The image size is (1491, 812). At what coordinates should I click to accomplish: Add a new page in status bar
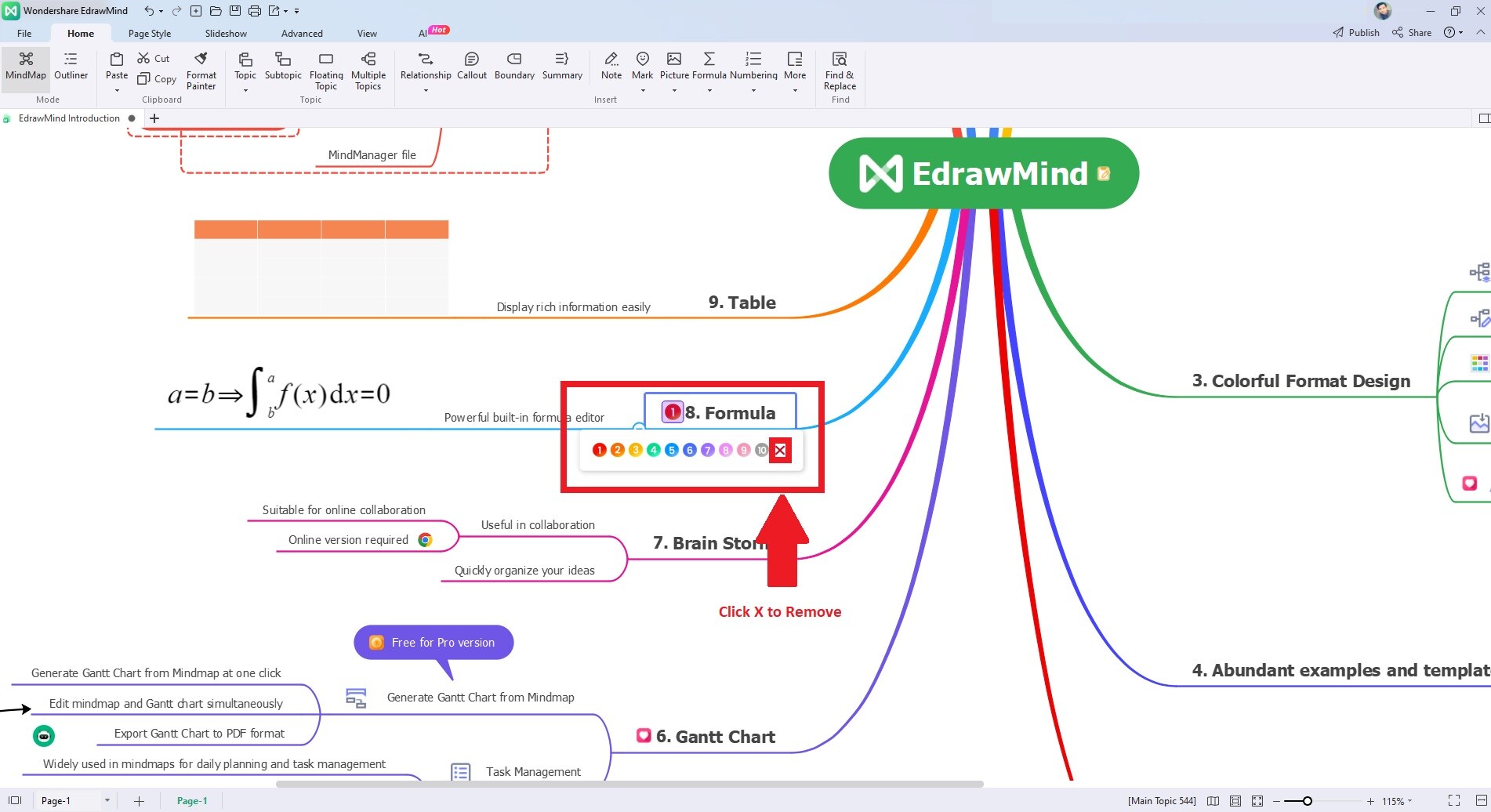139,800
